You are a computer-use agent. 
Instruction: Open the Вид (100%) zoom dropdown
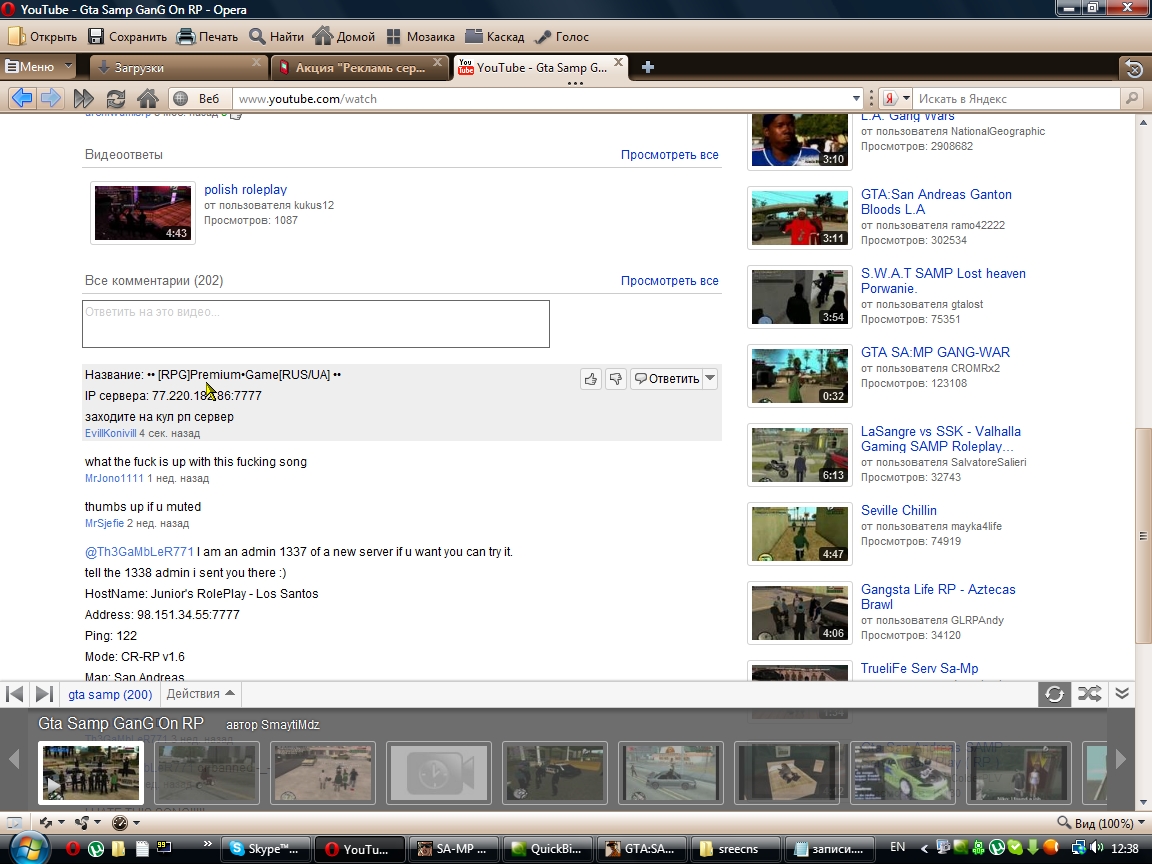[x=1101, y=823]
